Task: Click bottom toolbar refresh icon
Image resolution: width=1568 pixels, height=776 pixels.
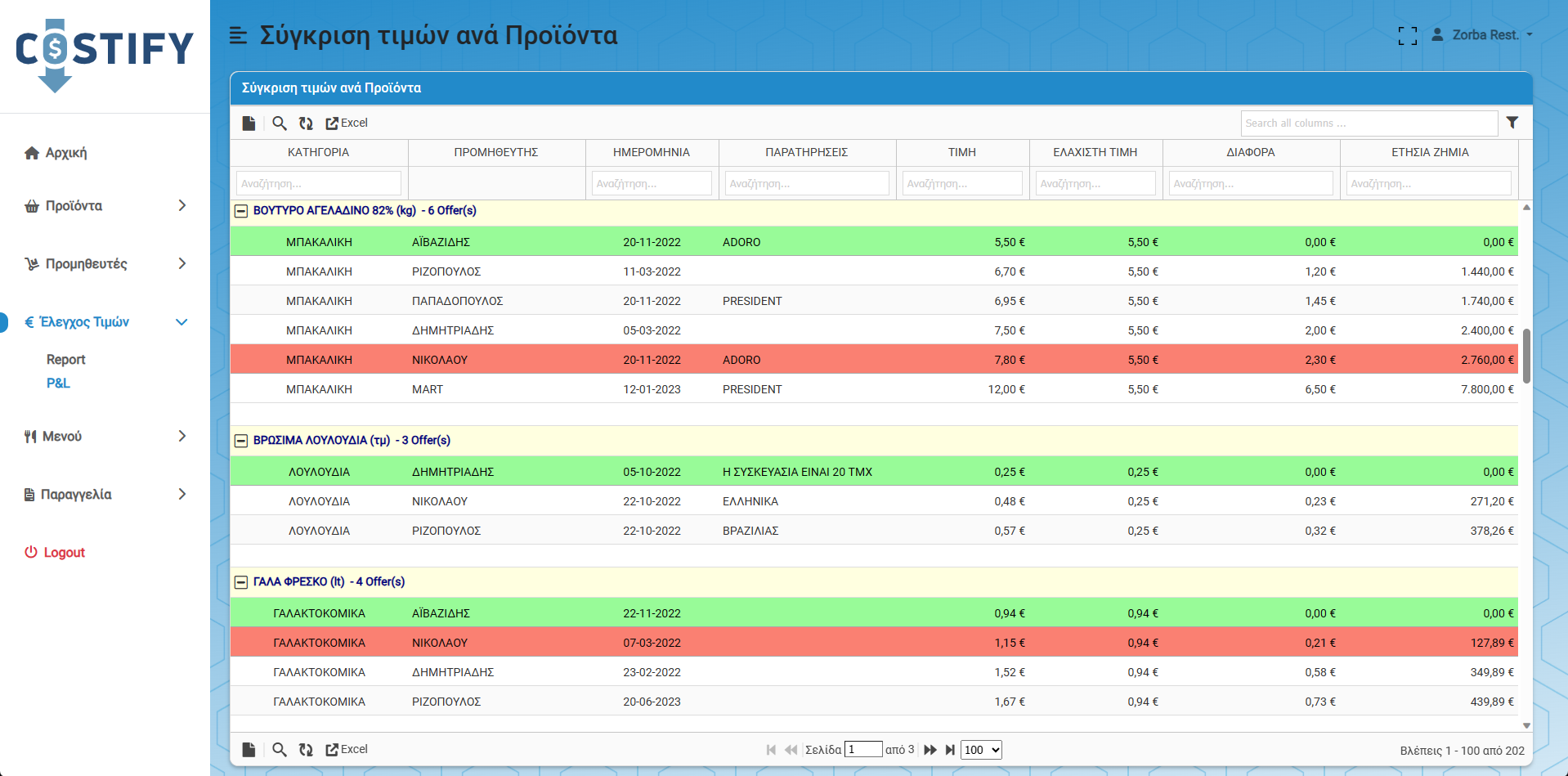Action: (306, 749)
